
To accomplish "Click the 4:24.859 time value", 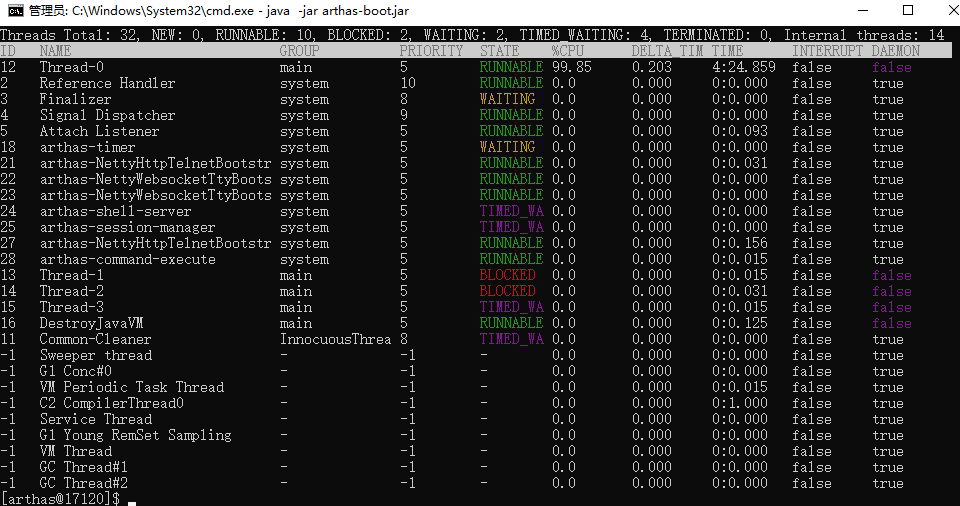I will pos(744,67).
